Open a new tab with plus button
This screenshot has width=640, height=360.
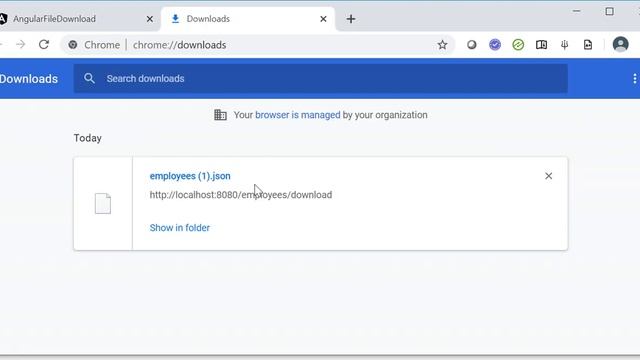[351, 19]
